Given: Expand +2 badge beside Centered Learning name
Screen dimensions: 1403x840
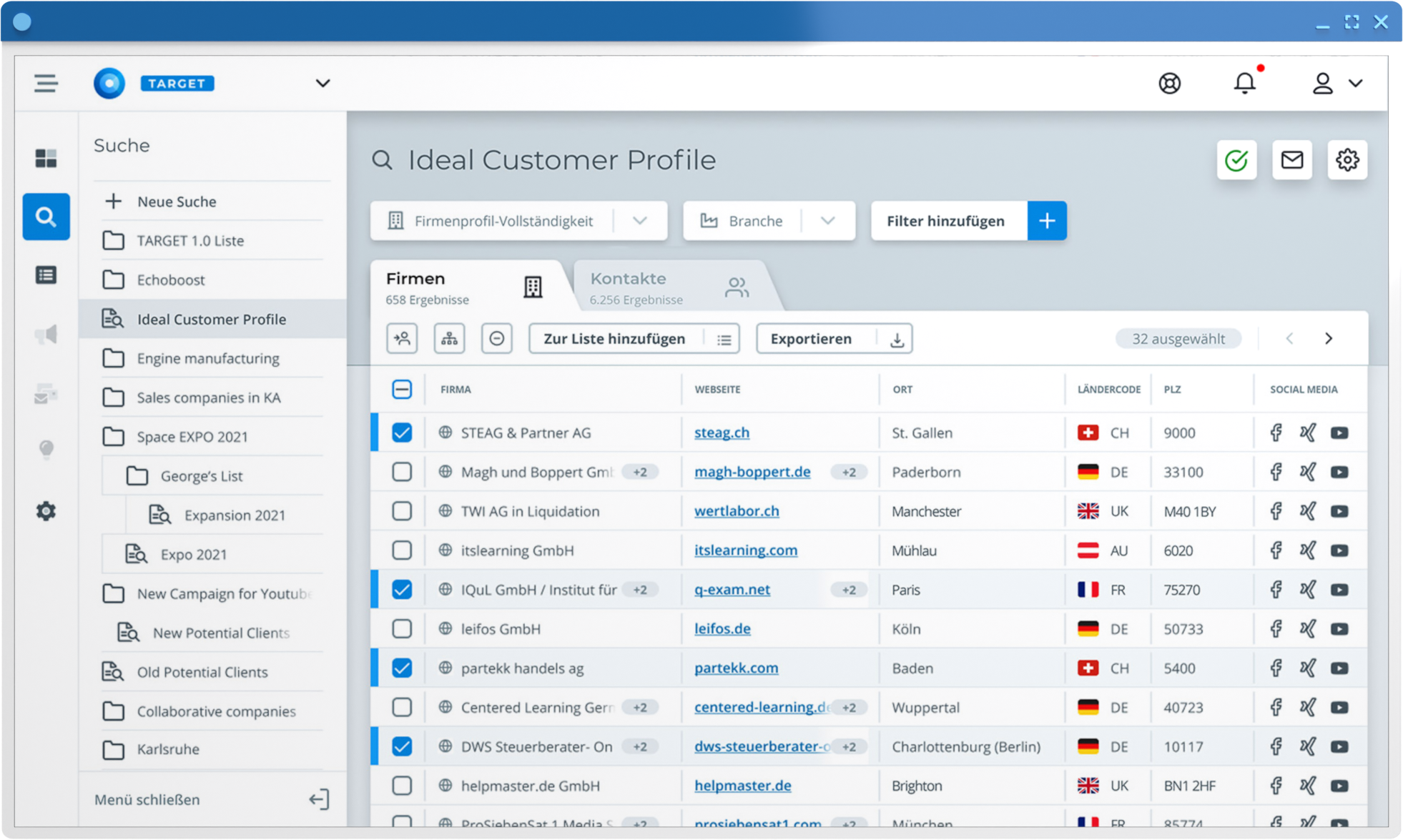Looking at the screenshot, I should [639, 707].
